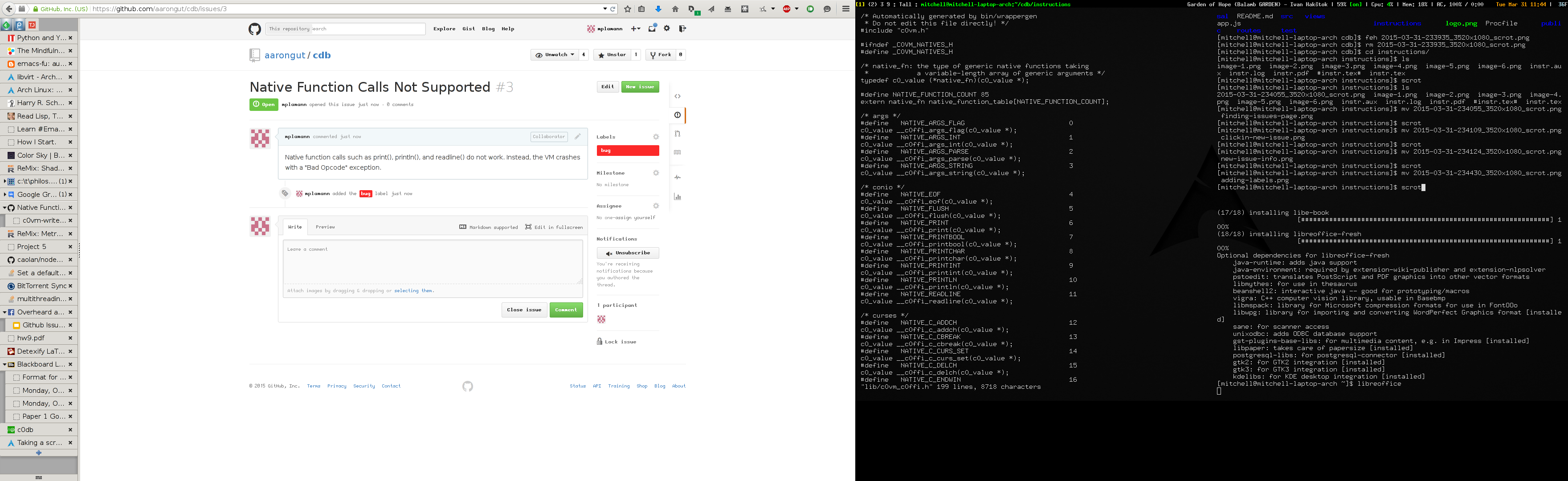Open the Explore menu item

445,29
